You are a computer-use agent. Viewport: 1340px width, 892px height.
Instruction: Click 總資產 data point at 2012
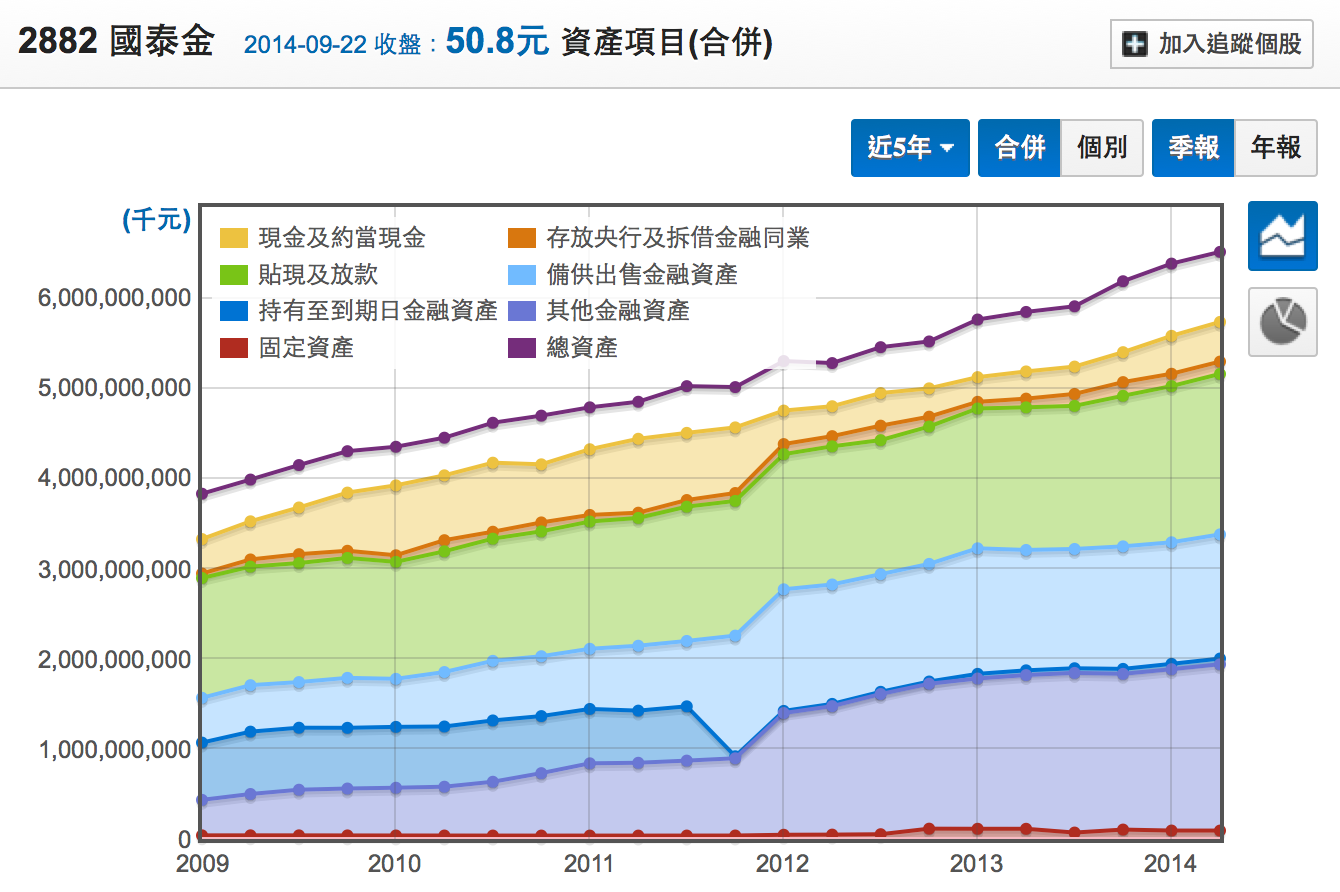click(784, 362)
